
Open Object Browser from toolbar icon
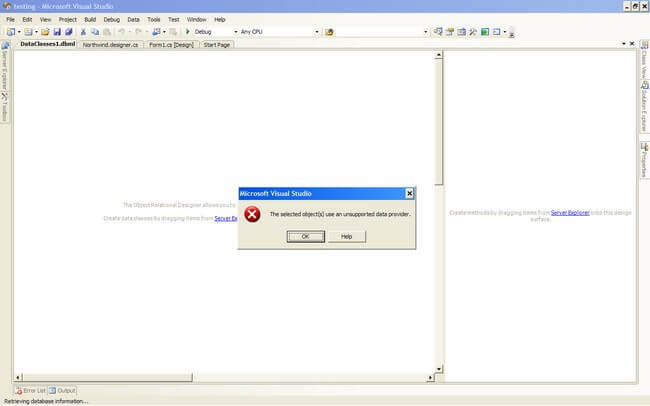tap(461, 32)
